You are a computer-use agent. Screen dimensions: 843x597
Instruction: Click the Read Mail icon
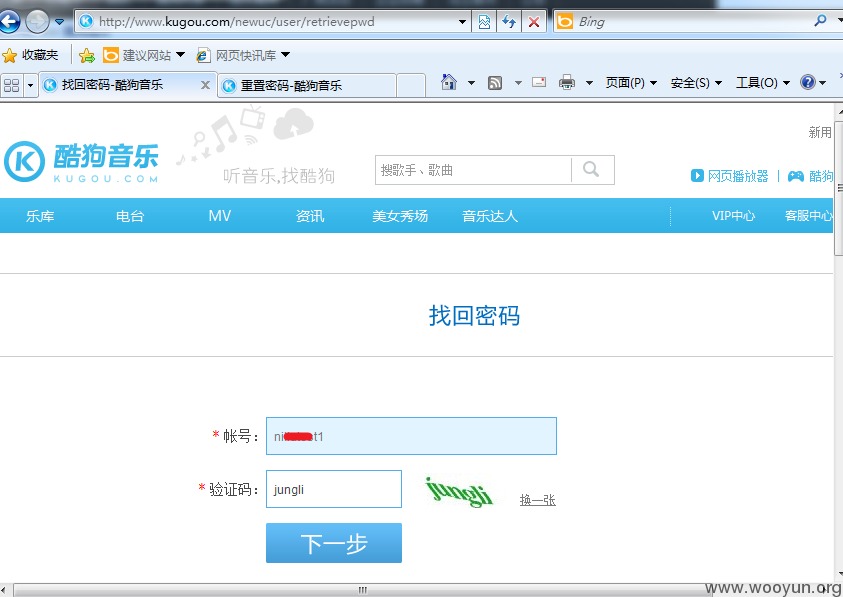click(539, 82)
